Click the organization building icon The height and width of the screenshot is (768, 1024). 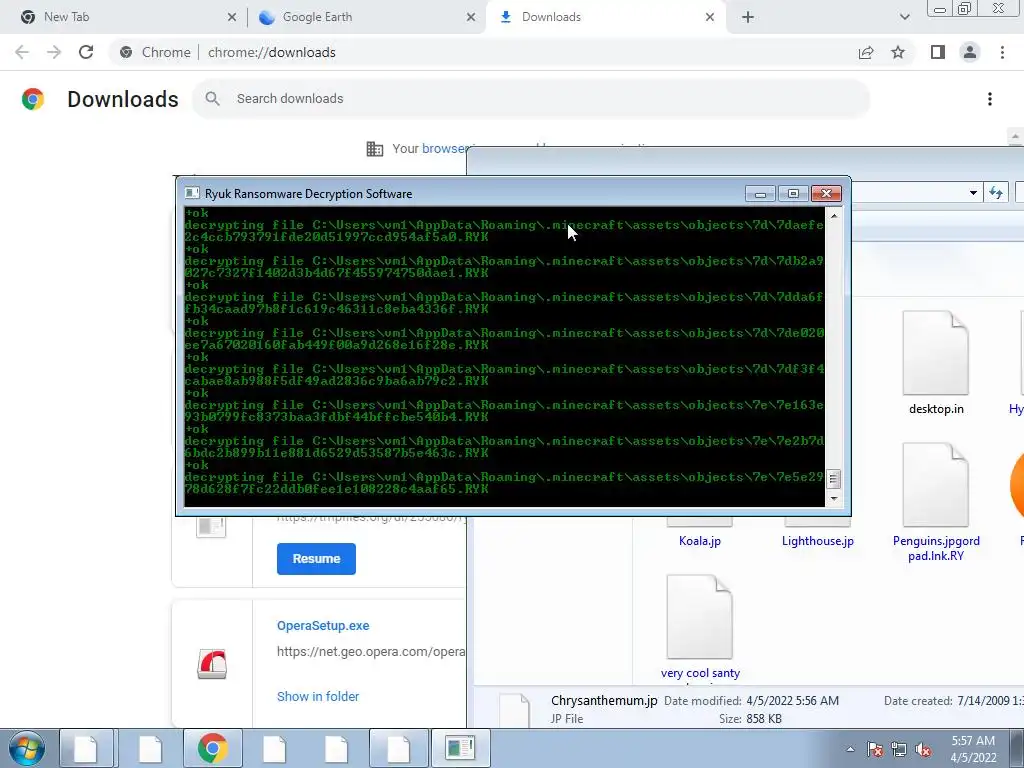click(375, 149)
